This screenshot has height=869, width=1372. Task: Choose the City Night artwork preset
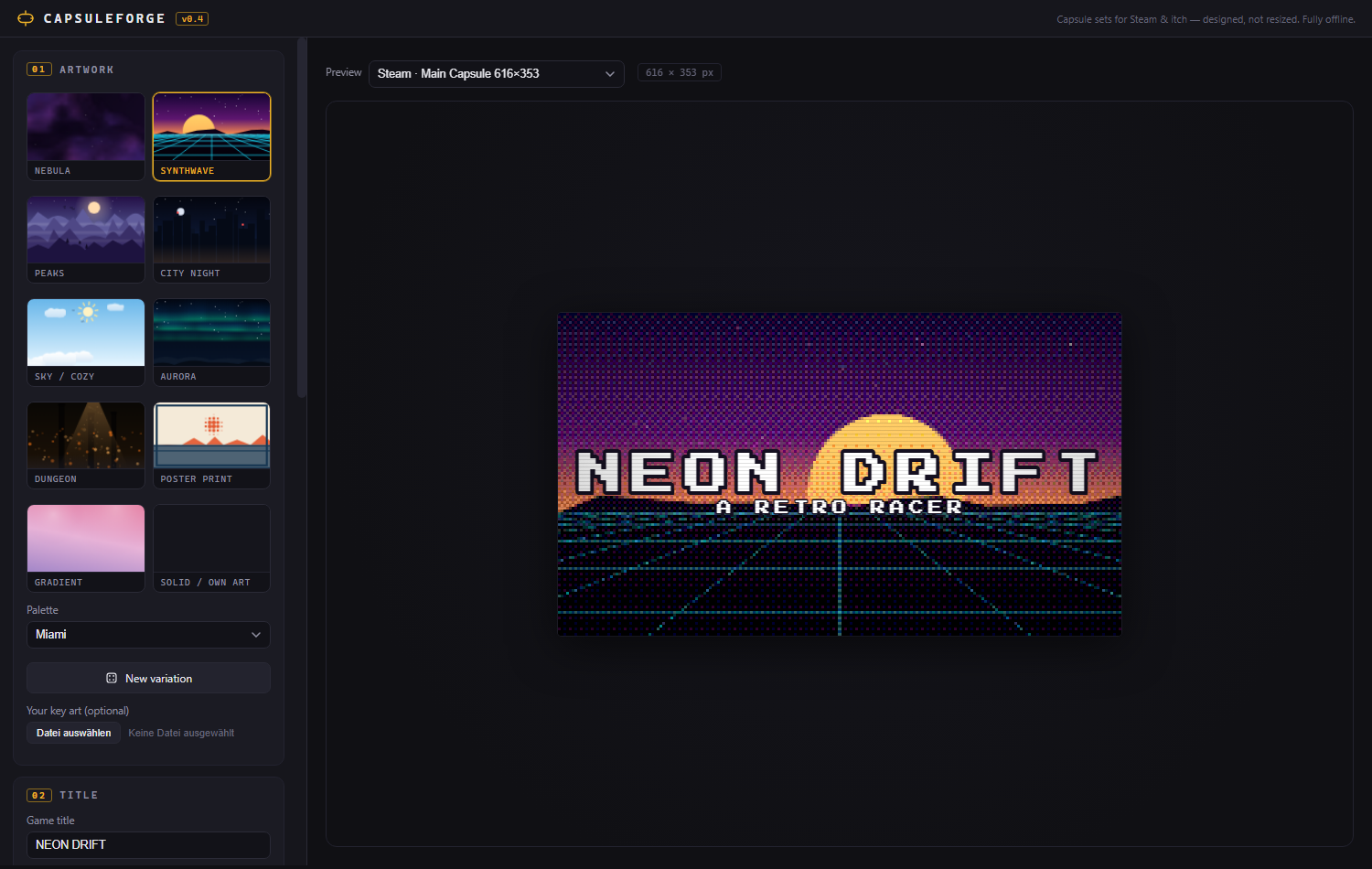(211, 240)
